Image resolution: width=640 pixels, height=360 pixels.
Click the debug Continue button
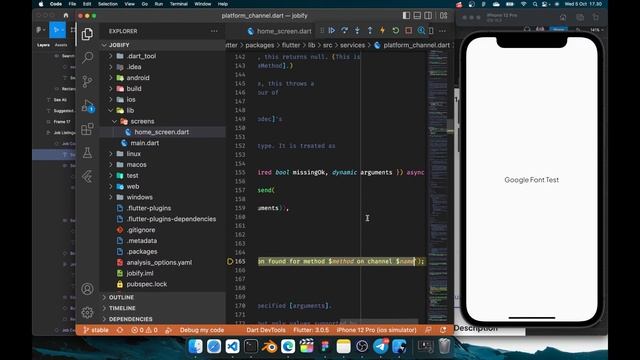[332, 31]
